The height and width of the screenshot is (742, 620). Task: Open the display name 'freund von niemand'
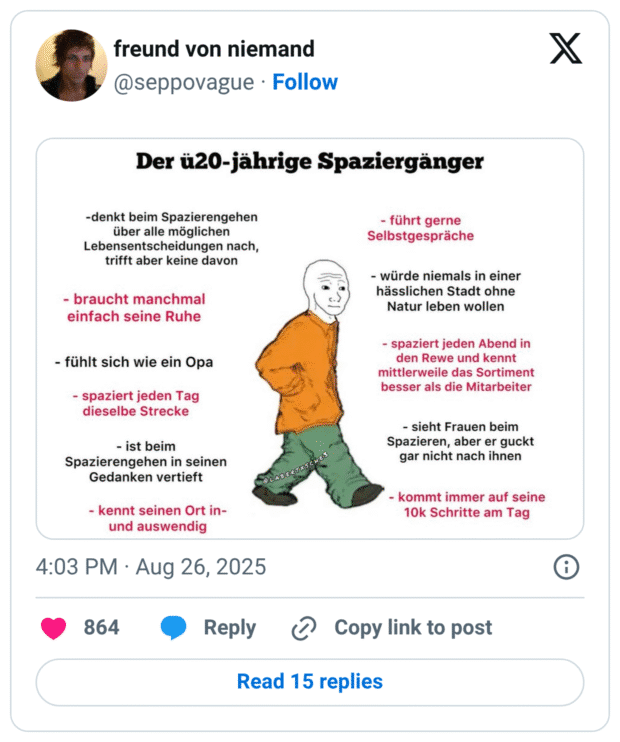(214, 48)
